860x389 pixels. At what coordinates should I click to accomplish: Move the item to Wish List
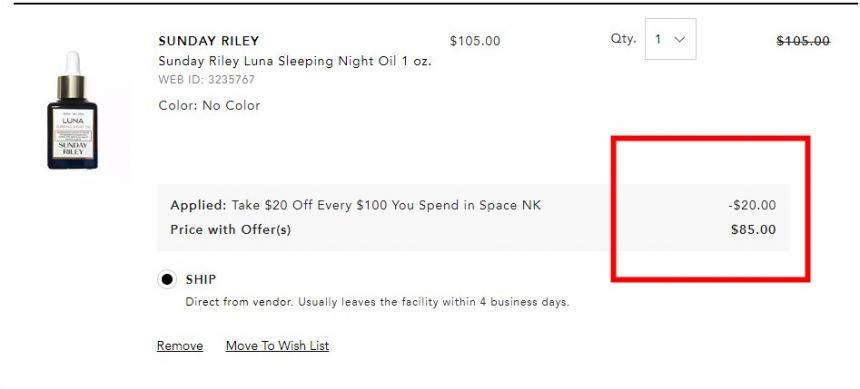pos(278,346)
